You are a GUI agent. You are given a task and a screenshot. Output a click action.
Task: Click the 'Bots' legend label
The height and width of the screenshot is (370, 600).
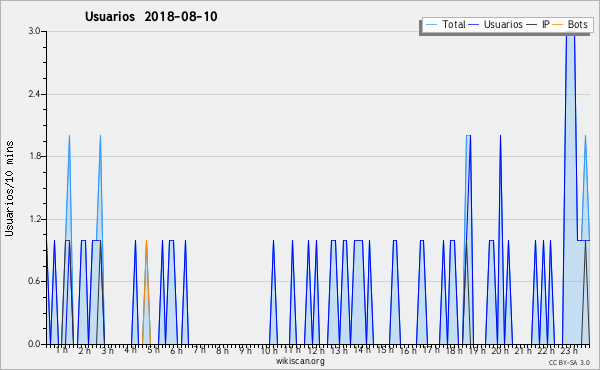click(x=577, y=24)
